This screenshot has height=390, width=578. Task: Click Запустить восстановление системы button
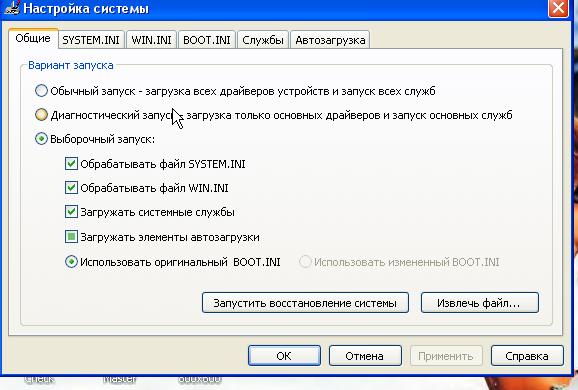pos(305,303)
